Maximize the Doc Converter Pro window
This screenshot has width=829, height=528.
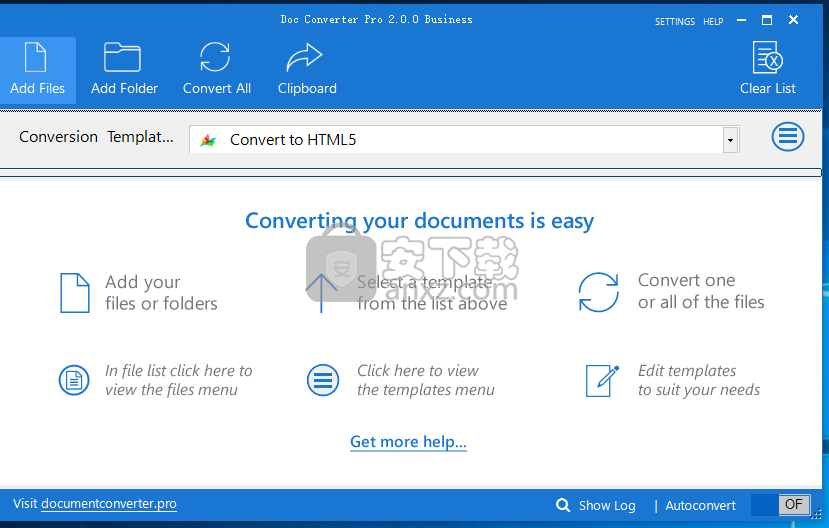pos(767,20)
